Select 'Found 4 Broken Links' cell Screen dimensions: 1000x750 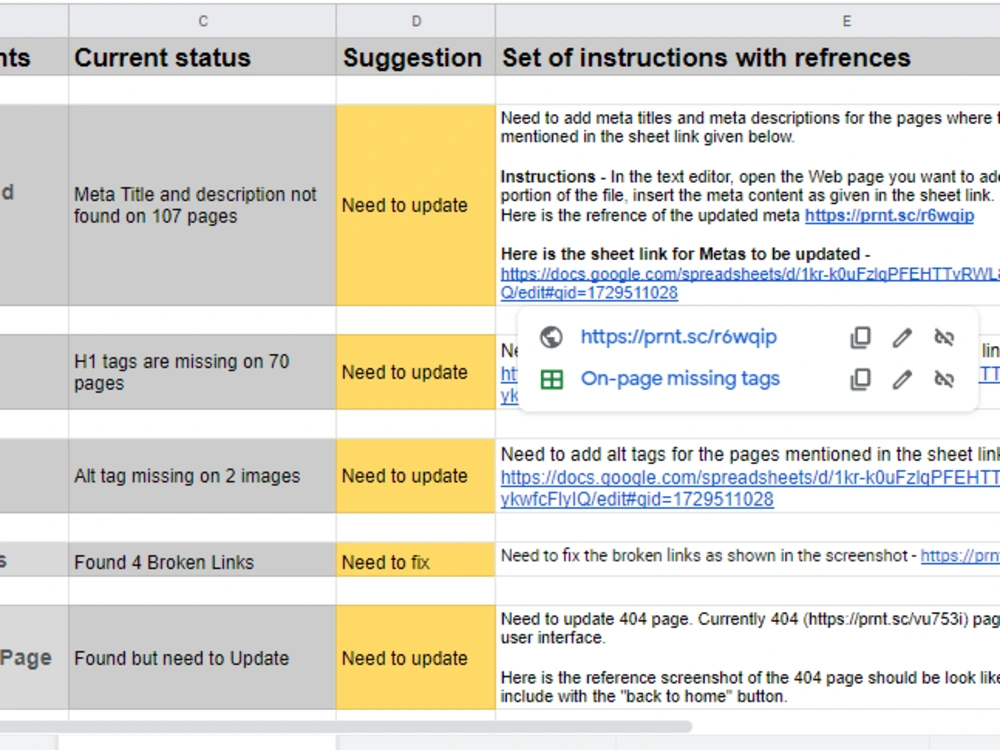(x=203, y=561)
